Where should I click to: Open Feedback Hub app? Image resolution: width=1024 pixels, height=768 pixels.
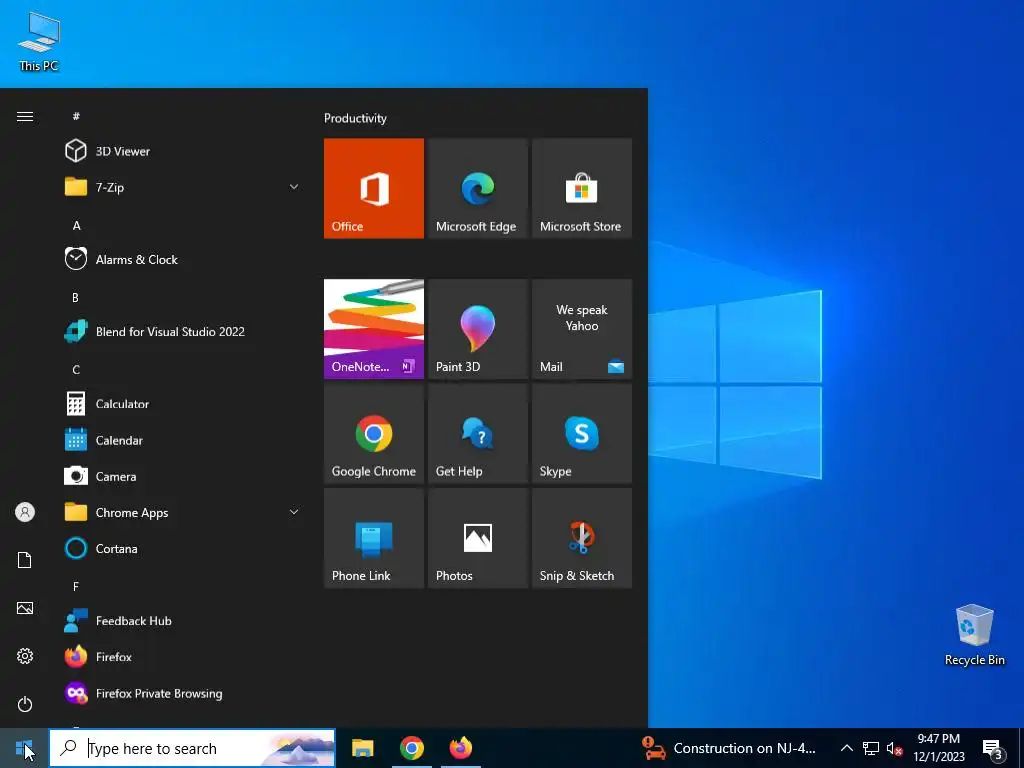(x=183, y=620)
